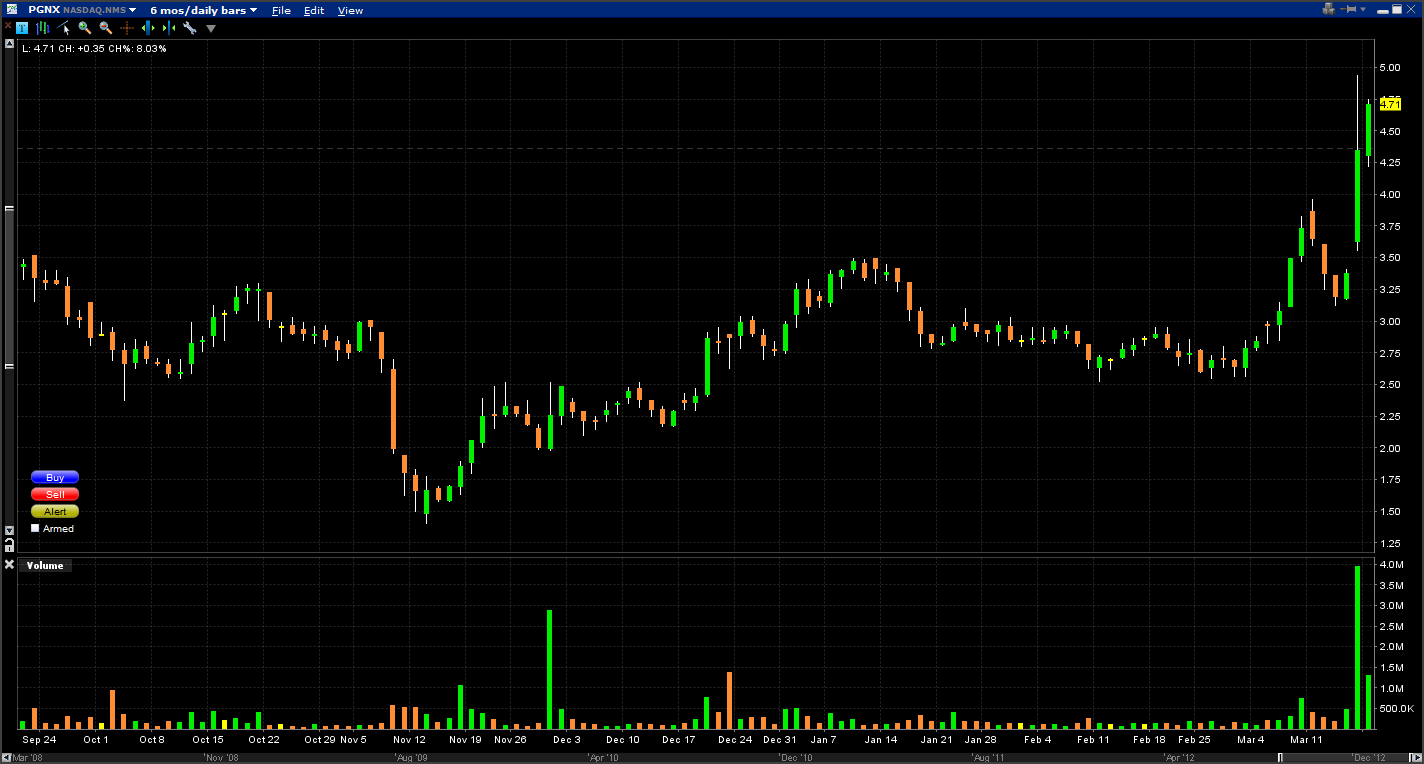The height and width of the screenshot is (764, 1424).
Task: Open chart settings wrench icon
Action: coord(189,28)
